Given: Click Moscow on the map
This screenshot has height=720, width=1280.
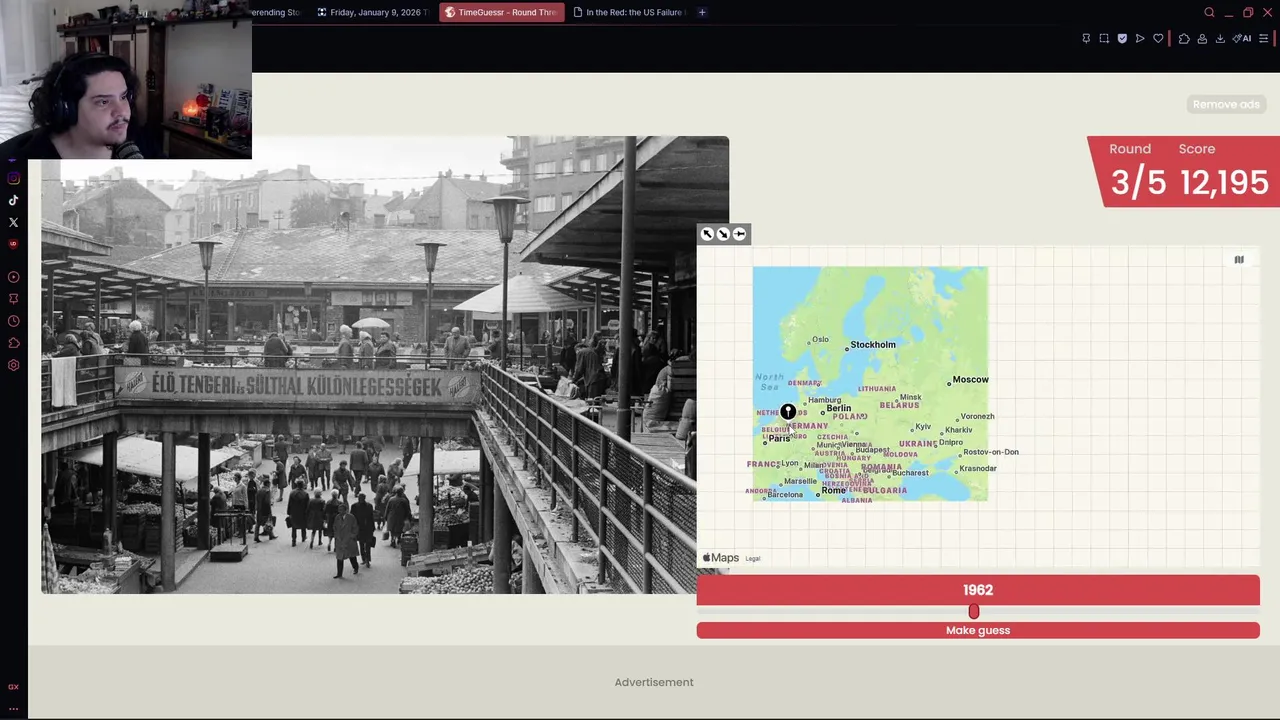Looking at the screenshot, I should point(970,379).
